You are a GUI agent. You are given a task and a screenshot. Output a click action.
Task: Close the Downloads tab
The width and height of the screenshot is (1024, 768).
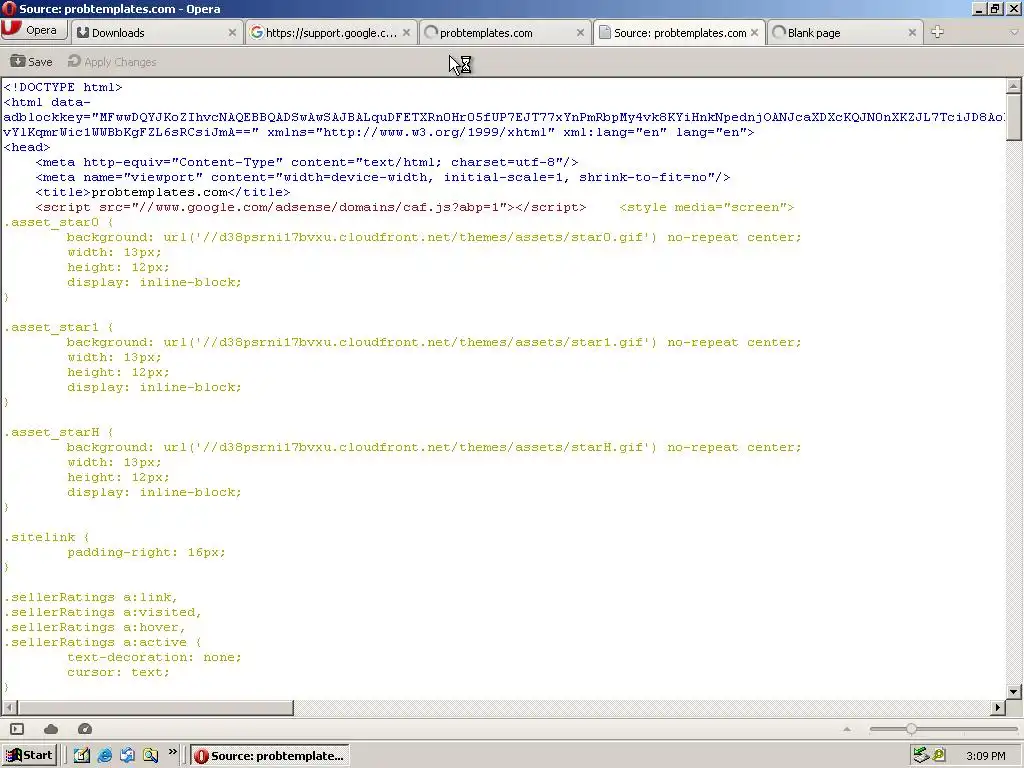(232, 33)
